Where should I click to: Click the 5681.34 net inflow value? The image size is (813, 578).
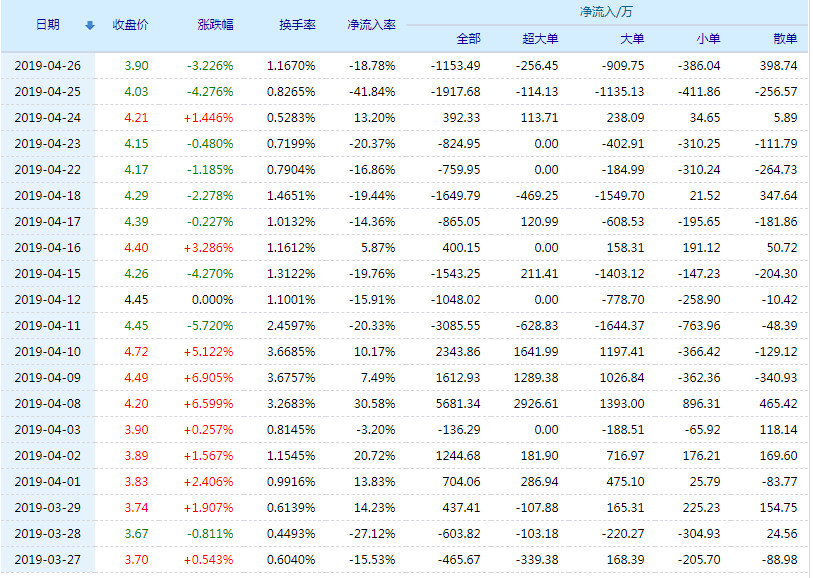tap(458, 404)
